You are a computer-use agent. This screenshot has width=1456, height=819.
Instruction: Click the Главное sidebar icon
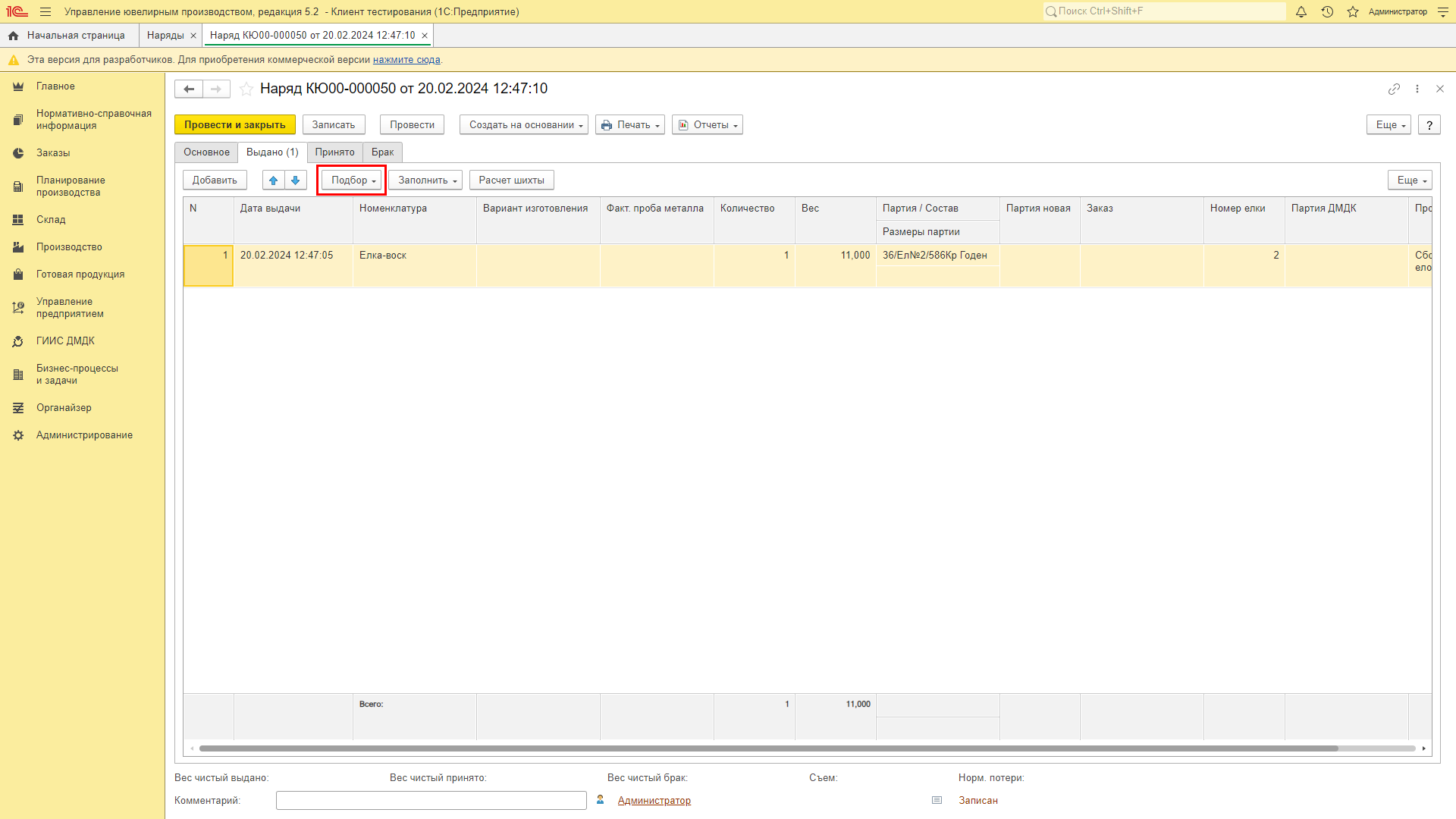[18, 86]
